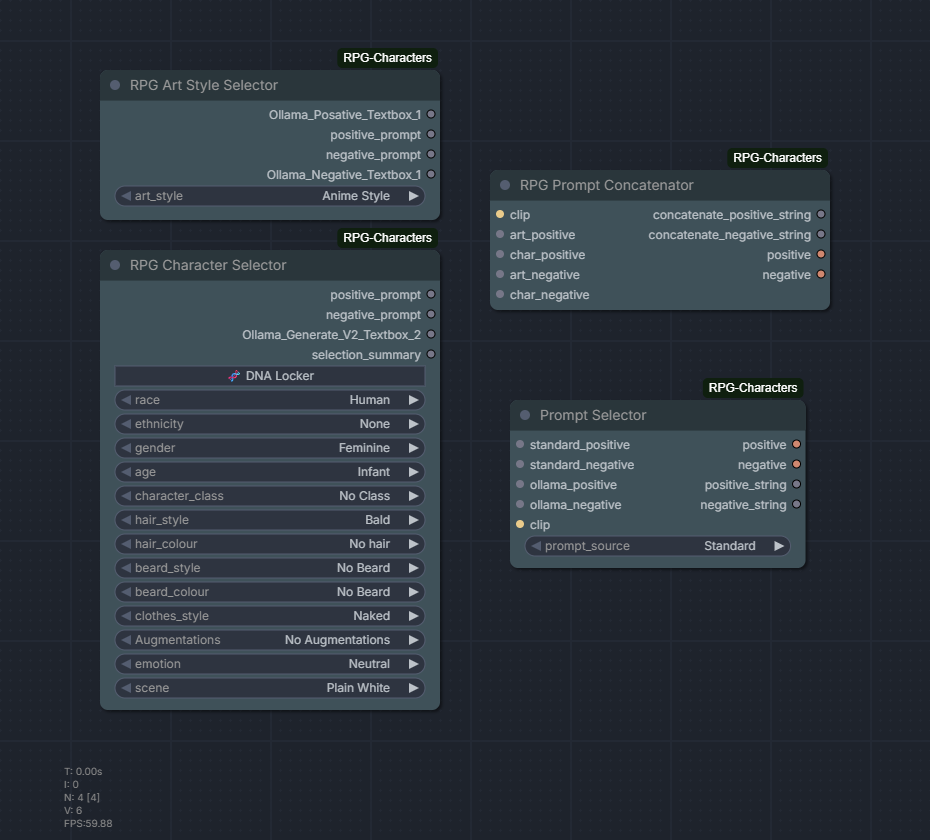The height and width of the screenshot is (840, 930).
Task: Open the beard_style No Beard dropdown
Action: pos(270,568)
